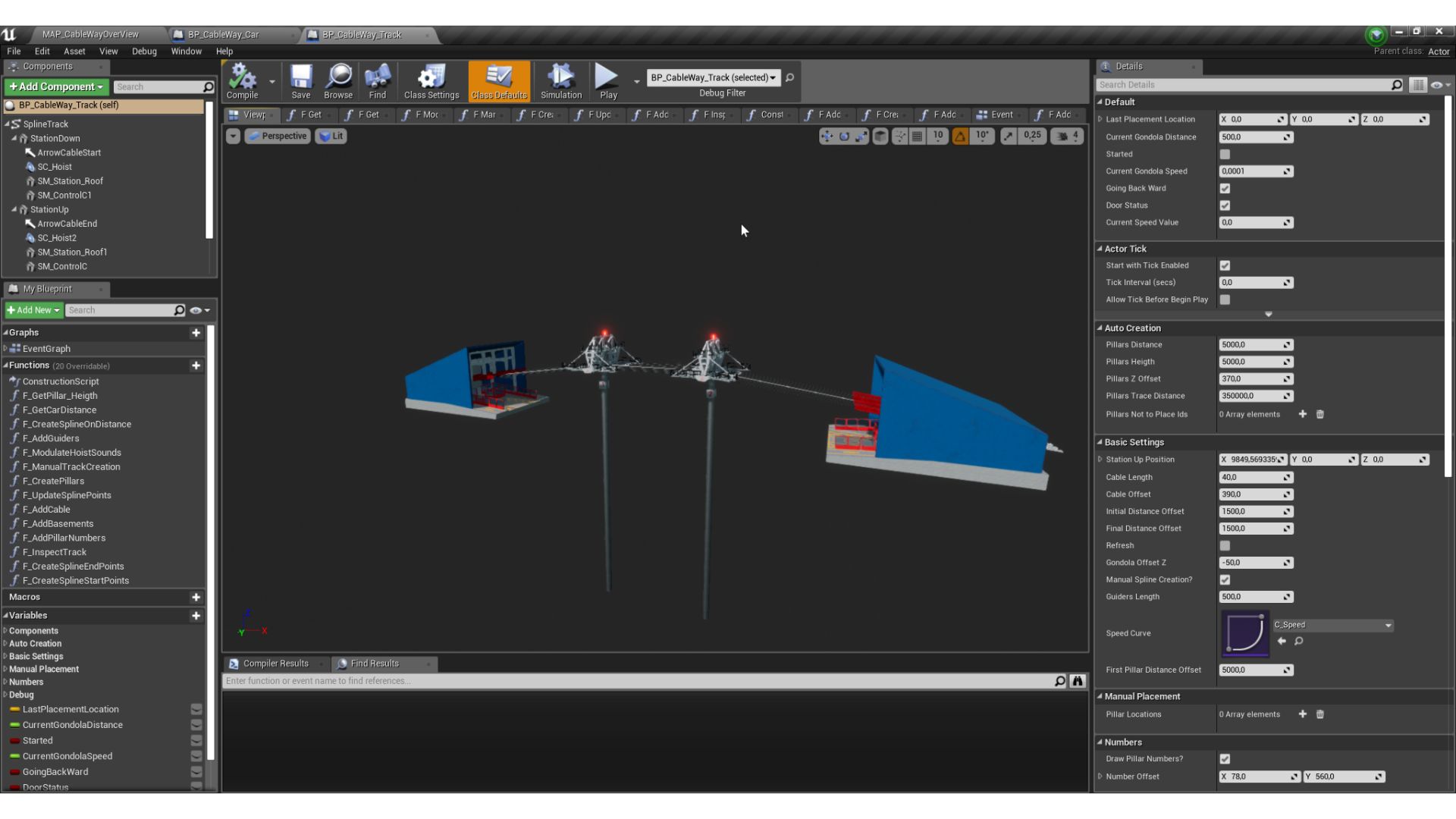This screenshot has height=819, width=1456.
Task: Open Class Settings
Action: (x=431, y=81)
